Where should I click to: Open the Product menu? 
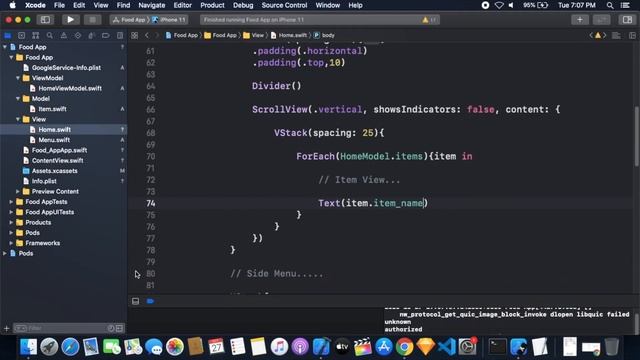click(x=212, y=5)
